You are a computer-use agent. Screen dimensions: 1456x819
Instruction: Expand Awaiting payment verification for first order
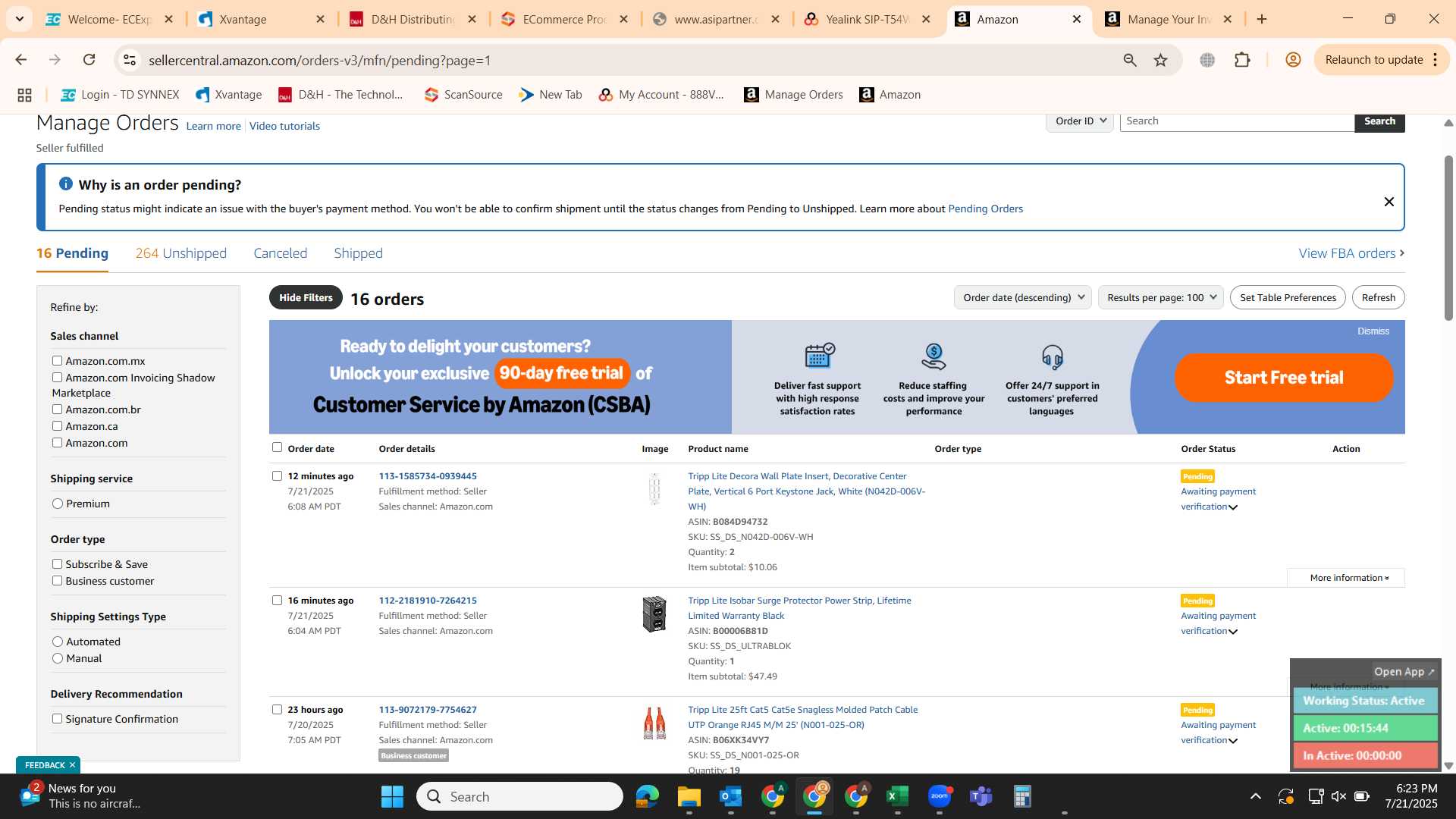[x=1233, y=507]
